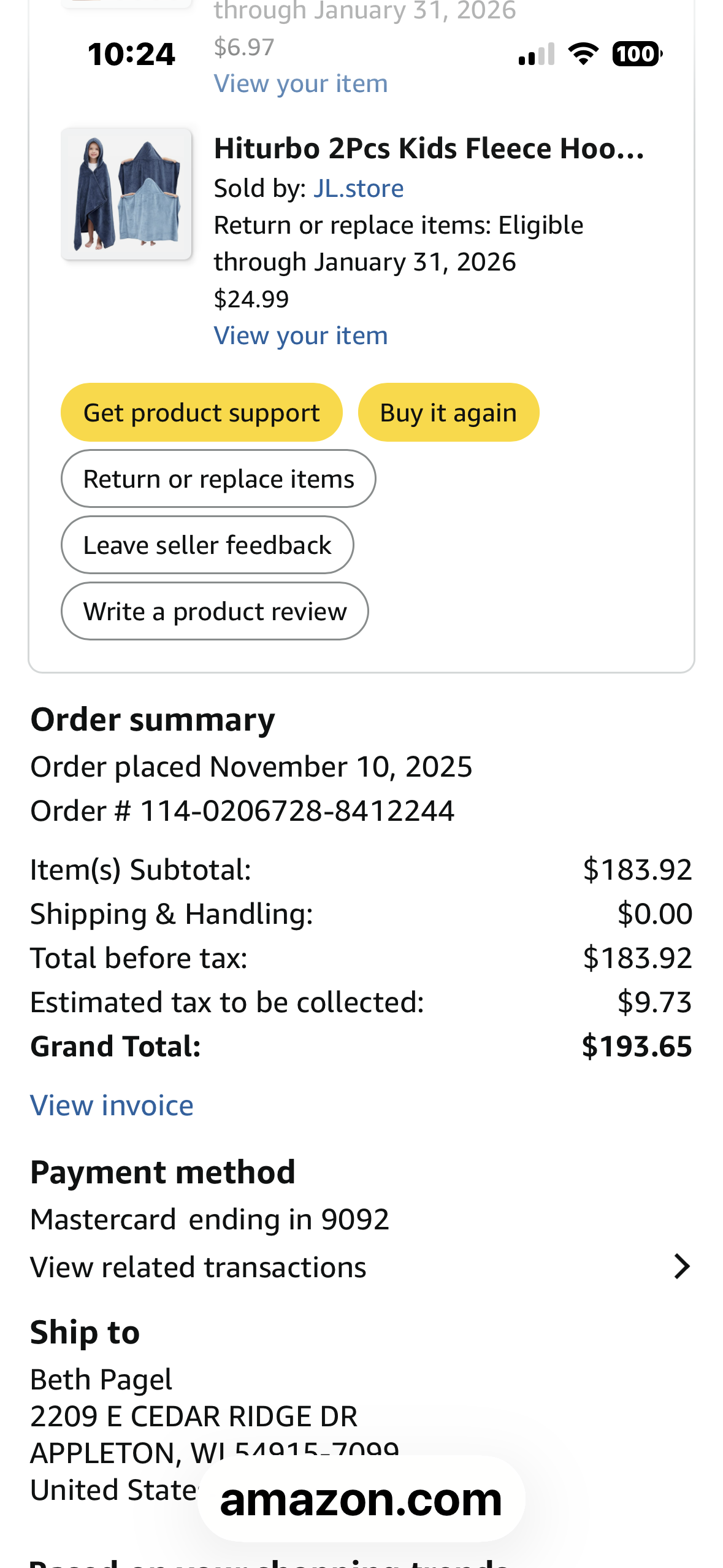Image resolution: width=723 pixels, height=1568 pixels.
Task: Tap the cellular signal bars icon
Action: point(537,54)
